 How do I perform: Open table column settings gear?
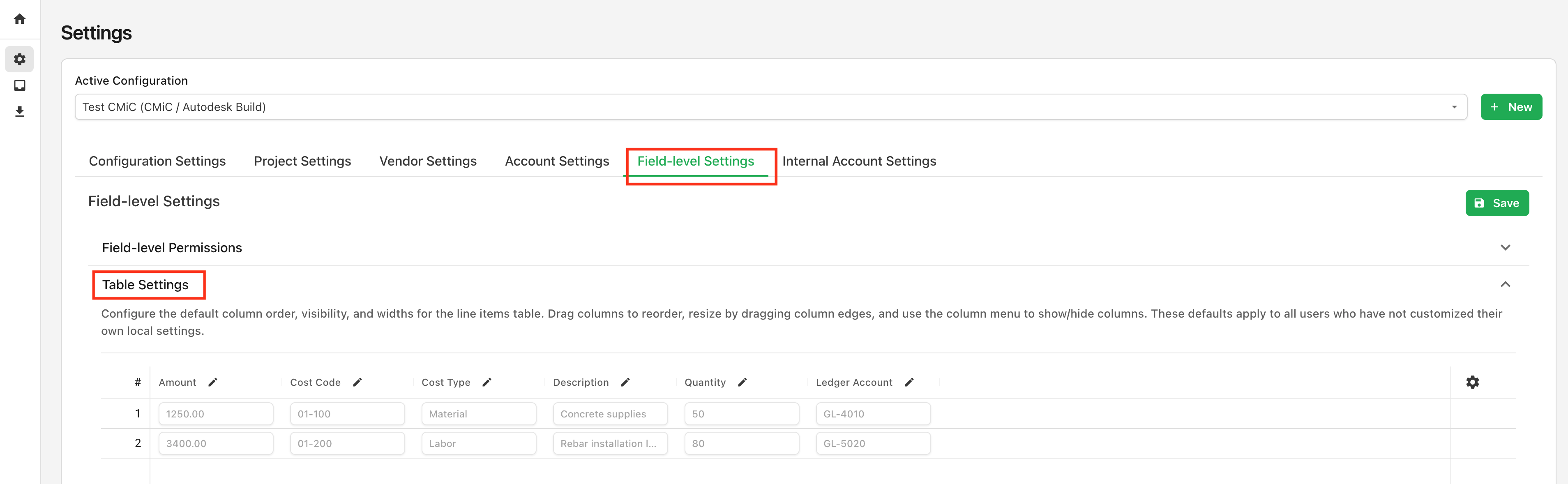tap(1472, 383)
